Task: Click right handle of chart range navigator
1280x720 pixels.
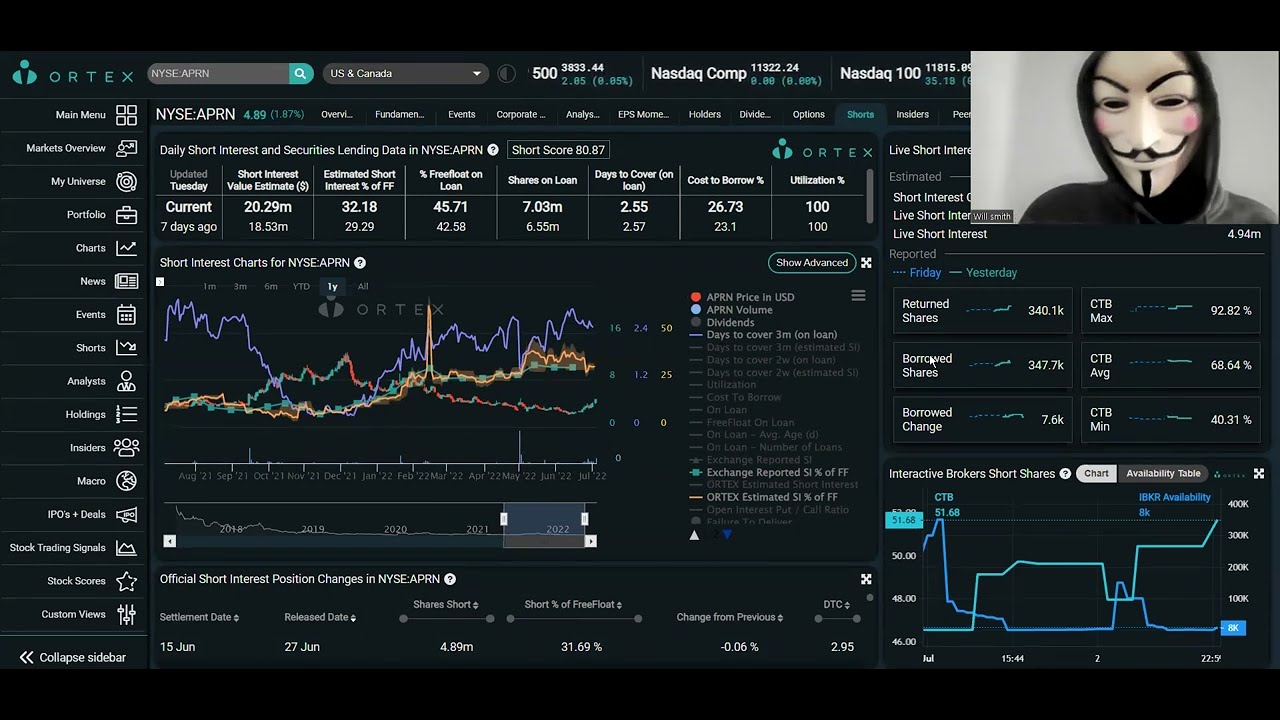Action: [x=585, y=519]
